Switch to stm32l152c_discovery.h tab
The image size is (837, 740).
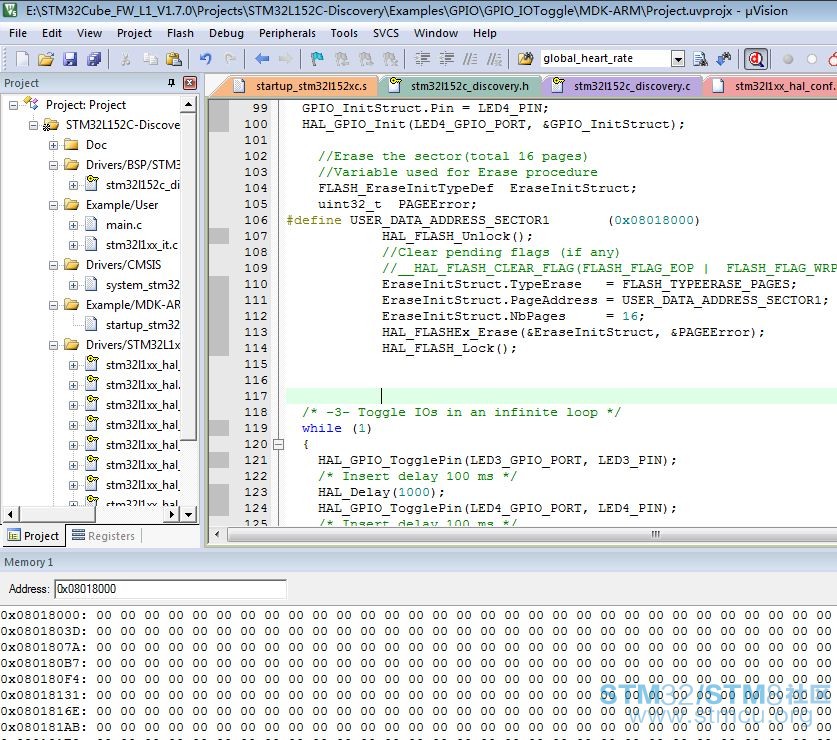click(460, 86)
